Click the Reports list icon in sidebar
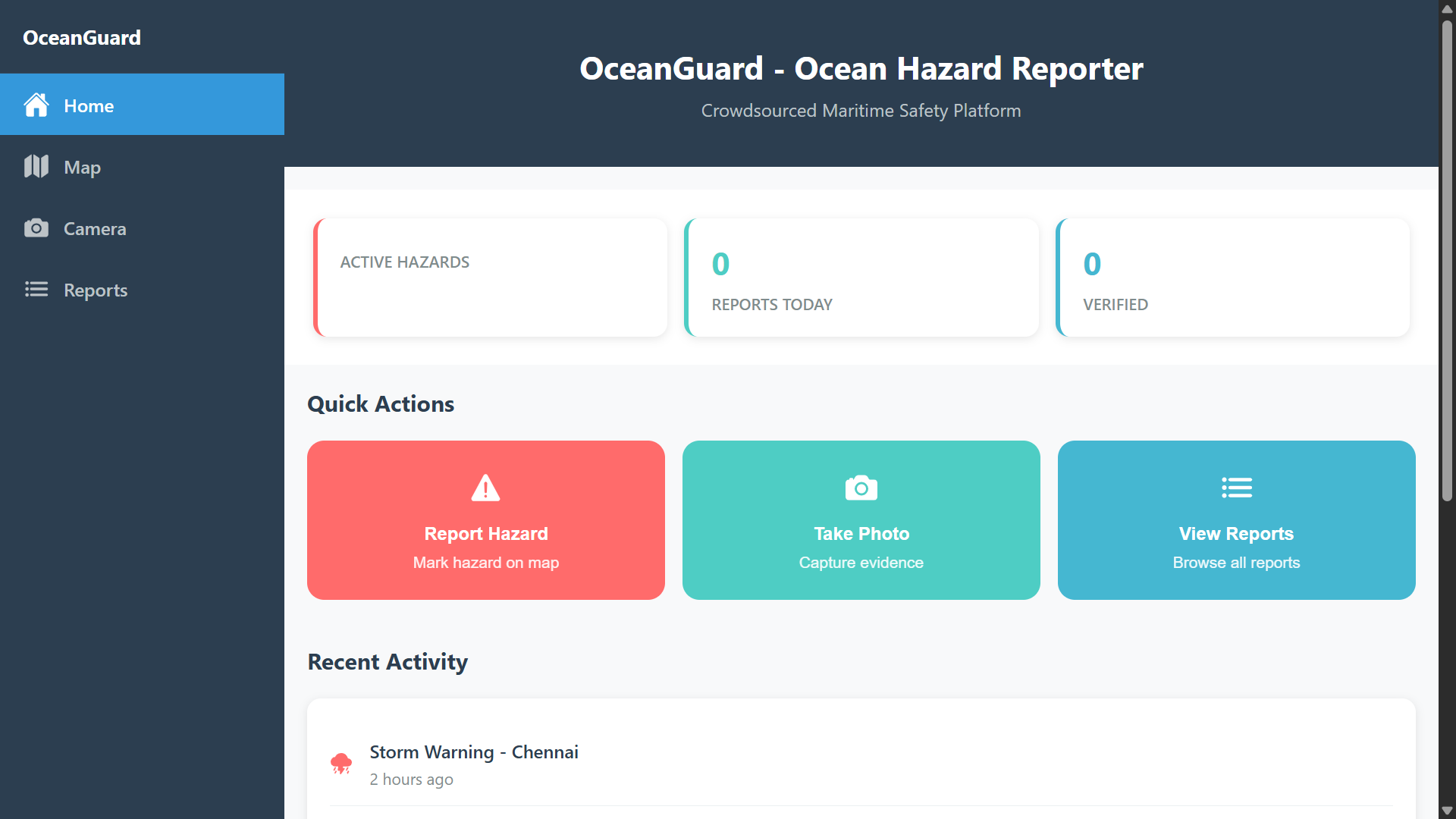Viewport: 1456px width, 819px height. pyautogui.click(x=36, y=290)
